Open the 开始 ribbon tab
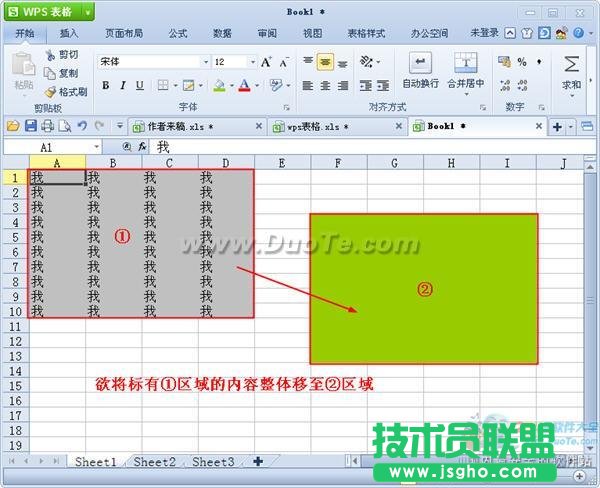Viewport: 600px width, 488px height. [25, 33]
